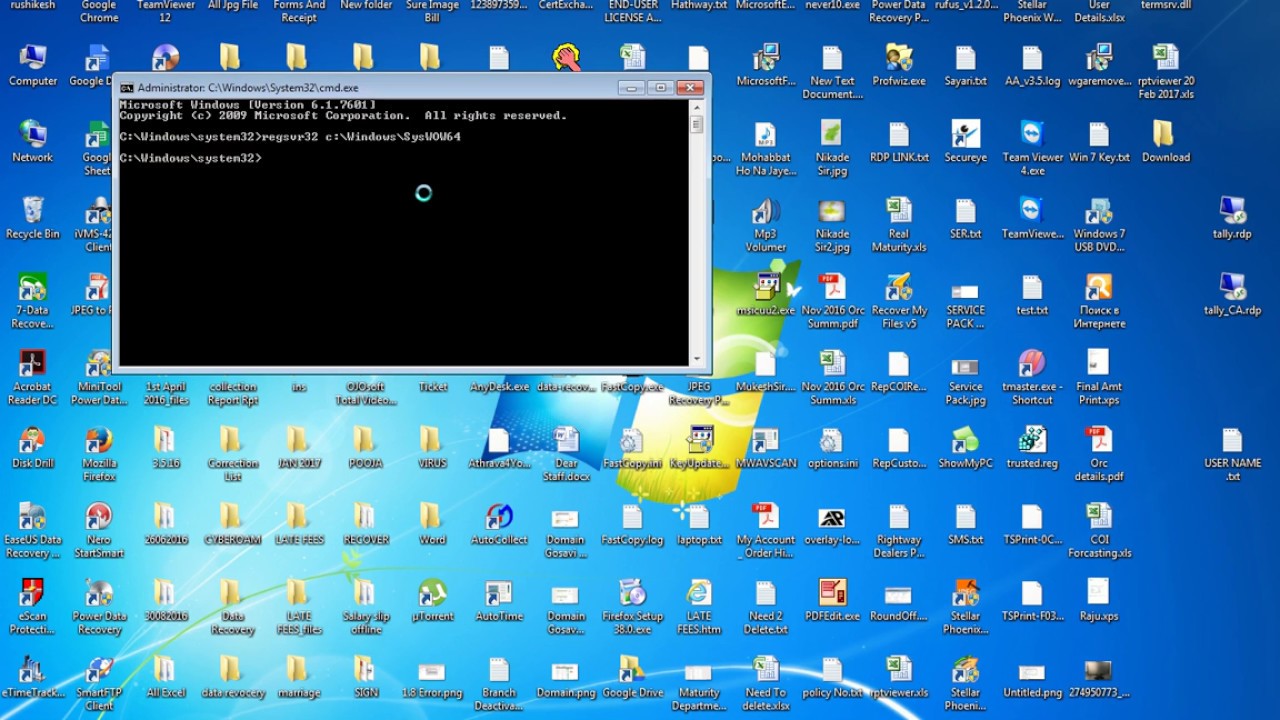
Task: Open Real Maturity.xls file
Action: pos(899,224)
